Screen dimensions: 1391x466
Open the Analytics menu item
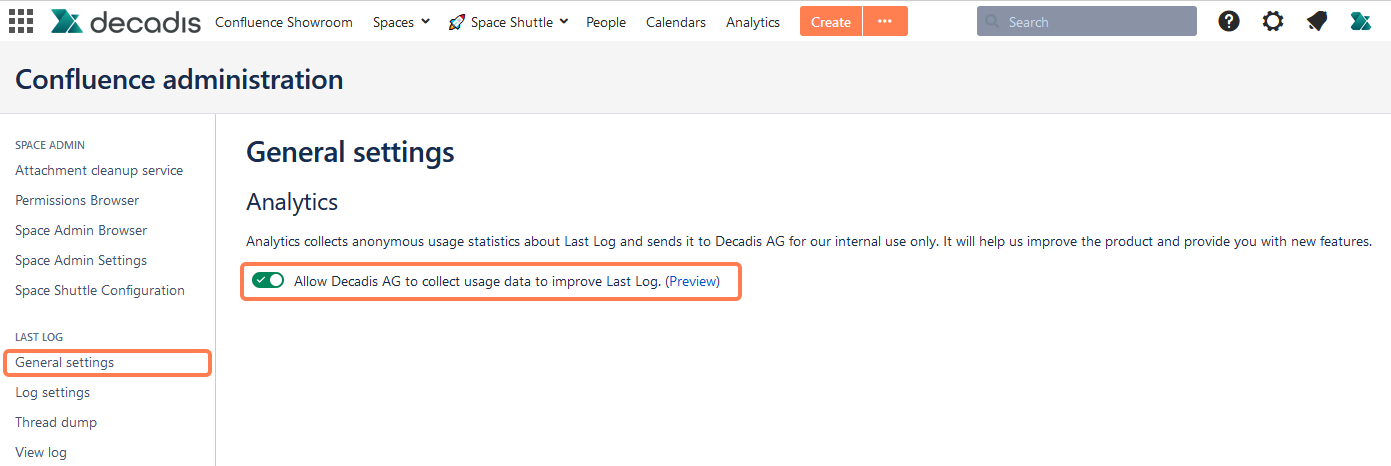coord(753,22)
